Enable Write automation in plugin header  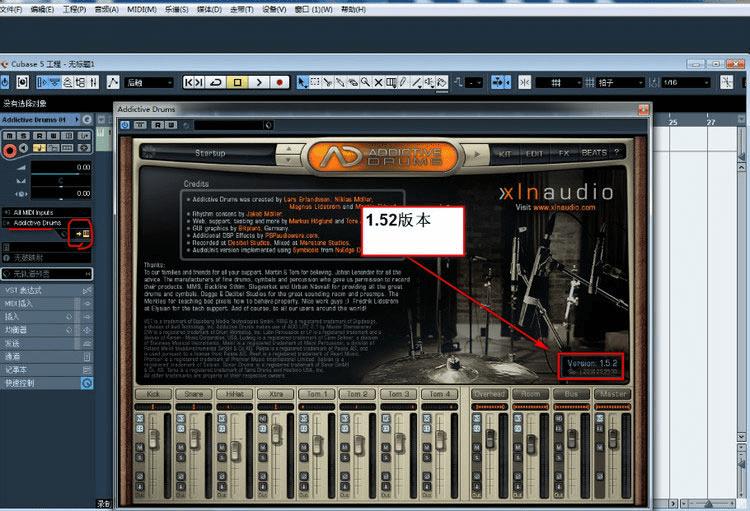point(171,125)
